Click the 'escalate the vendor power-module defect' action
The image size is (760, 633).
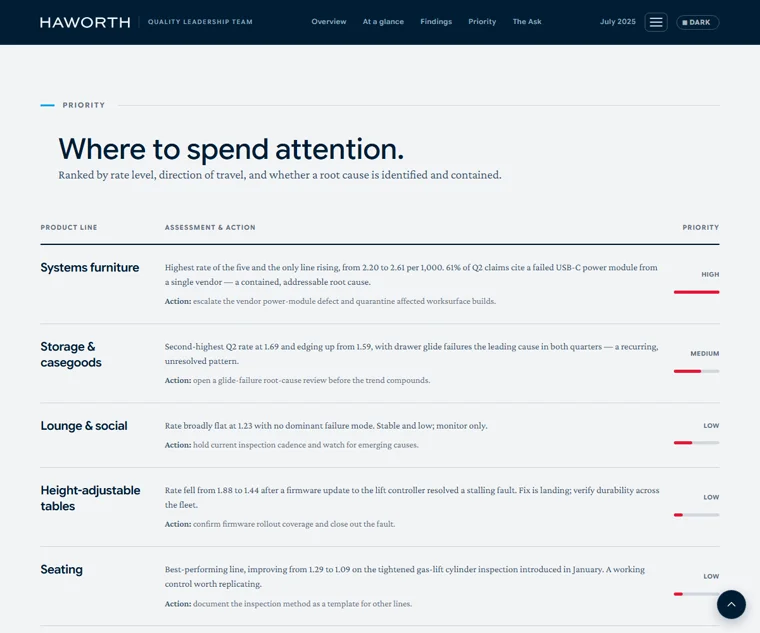[330, 301]
